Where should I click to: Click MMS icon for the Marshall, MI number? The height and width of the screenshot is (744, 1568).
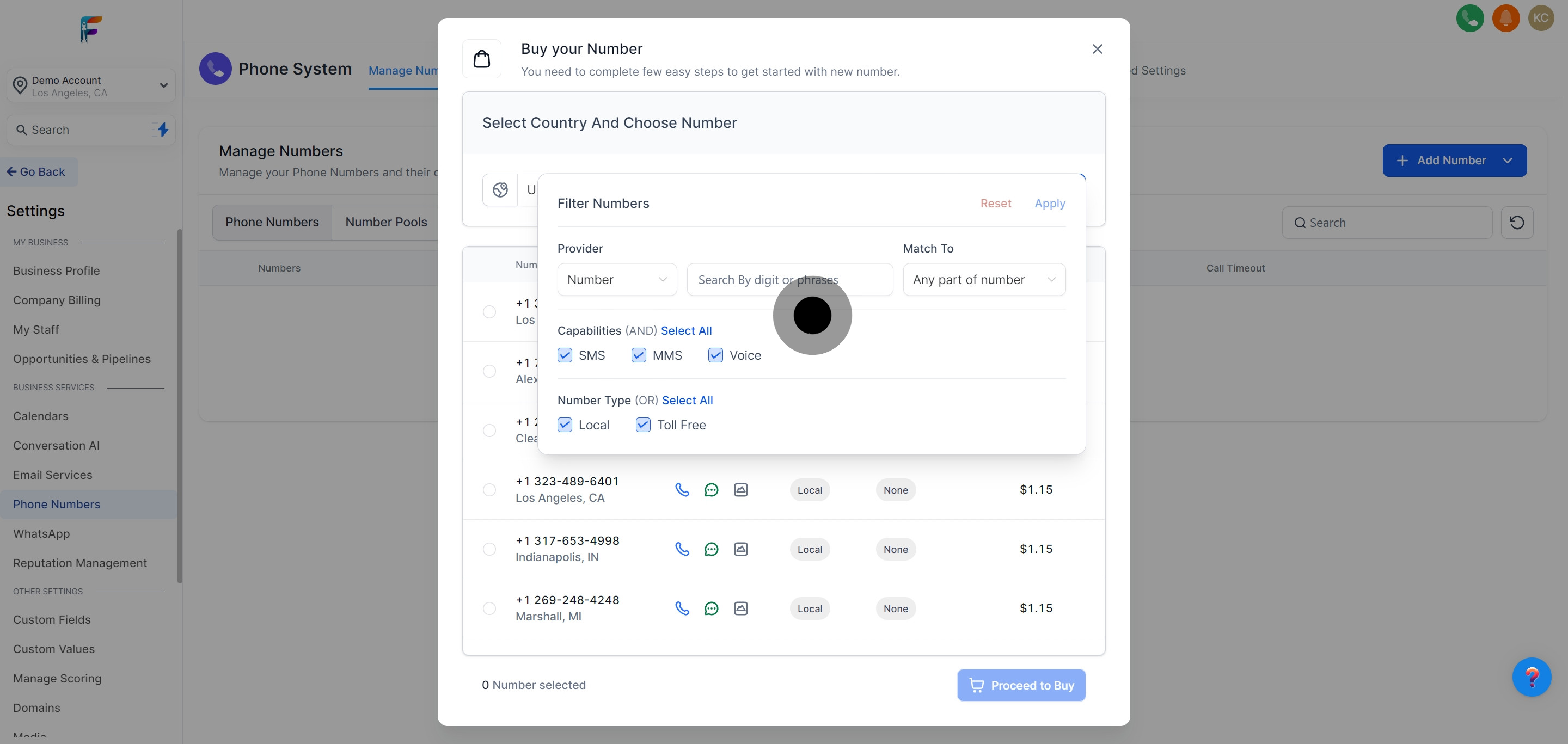click(740, 608)
